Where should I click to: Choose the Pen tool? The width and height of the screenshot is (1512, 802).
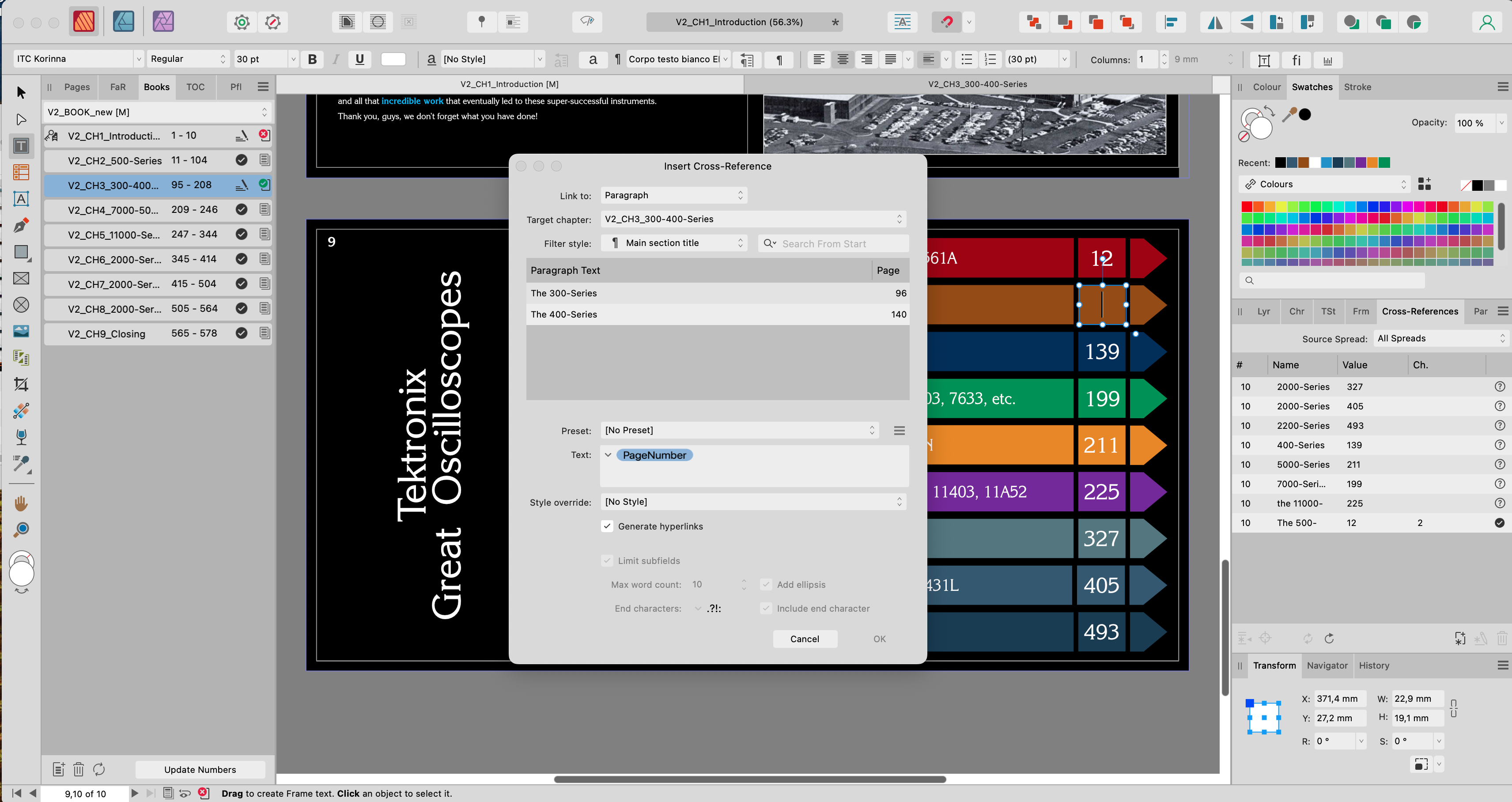(x=21, y=226)
